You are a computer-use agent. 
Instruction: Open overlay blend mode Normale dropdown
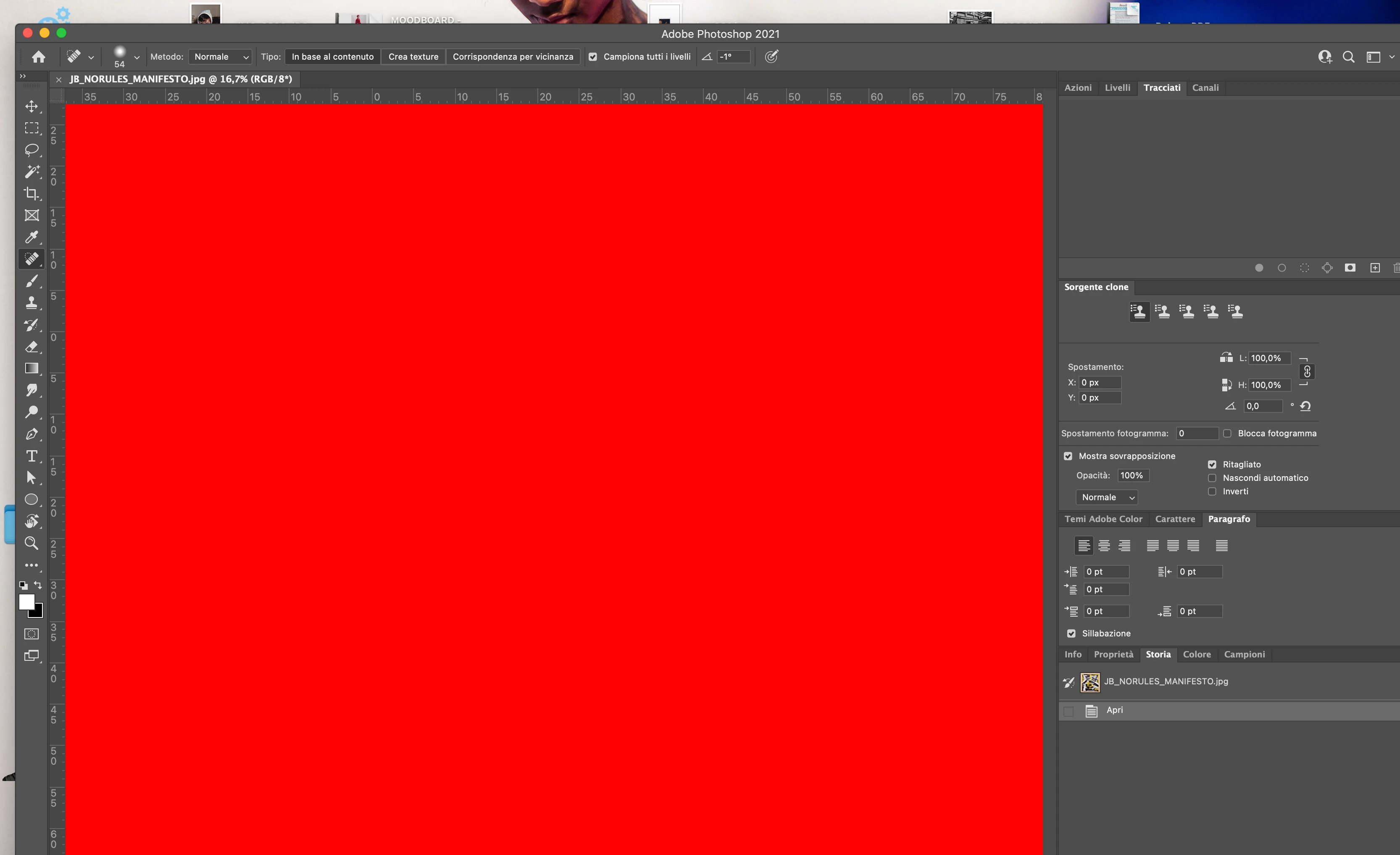pos(1106,497)
